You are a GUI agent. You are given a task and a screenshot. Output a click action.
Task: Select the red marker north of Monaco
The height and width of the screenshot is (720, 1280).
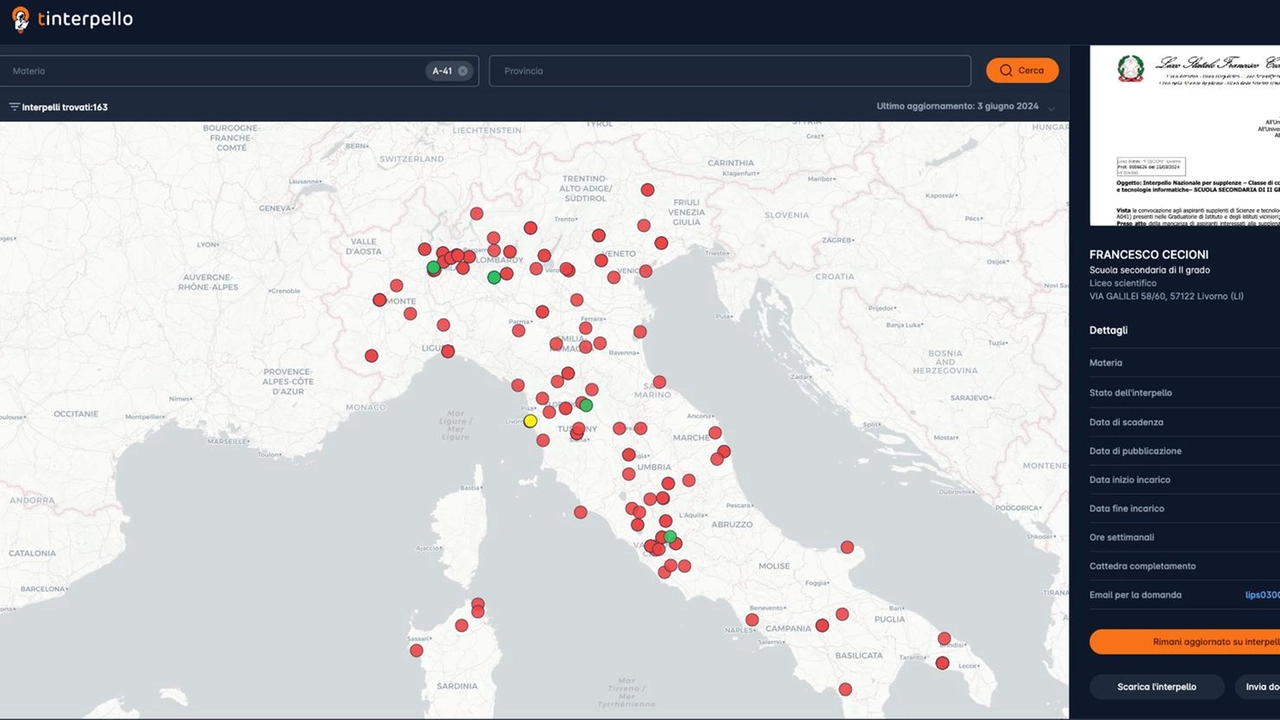(x=371, y=356)
